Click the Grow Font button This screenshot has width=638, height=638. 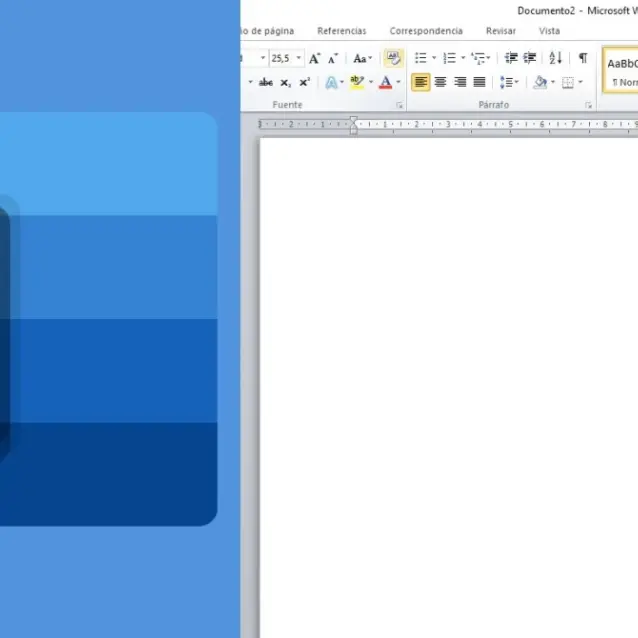[x=314, y=59]
